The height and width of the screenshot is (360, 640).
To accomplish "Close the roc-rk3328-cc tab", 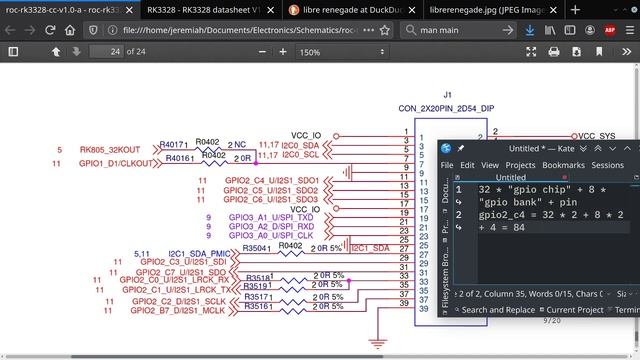I will 129,10.
